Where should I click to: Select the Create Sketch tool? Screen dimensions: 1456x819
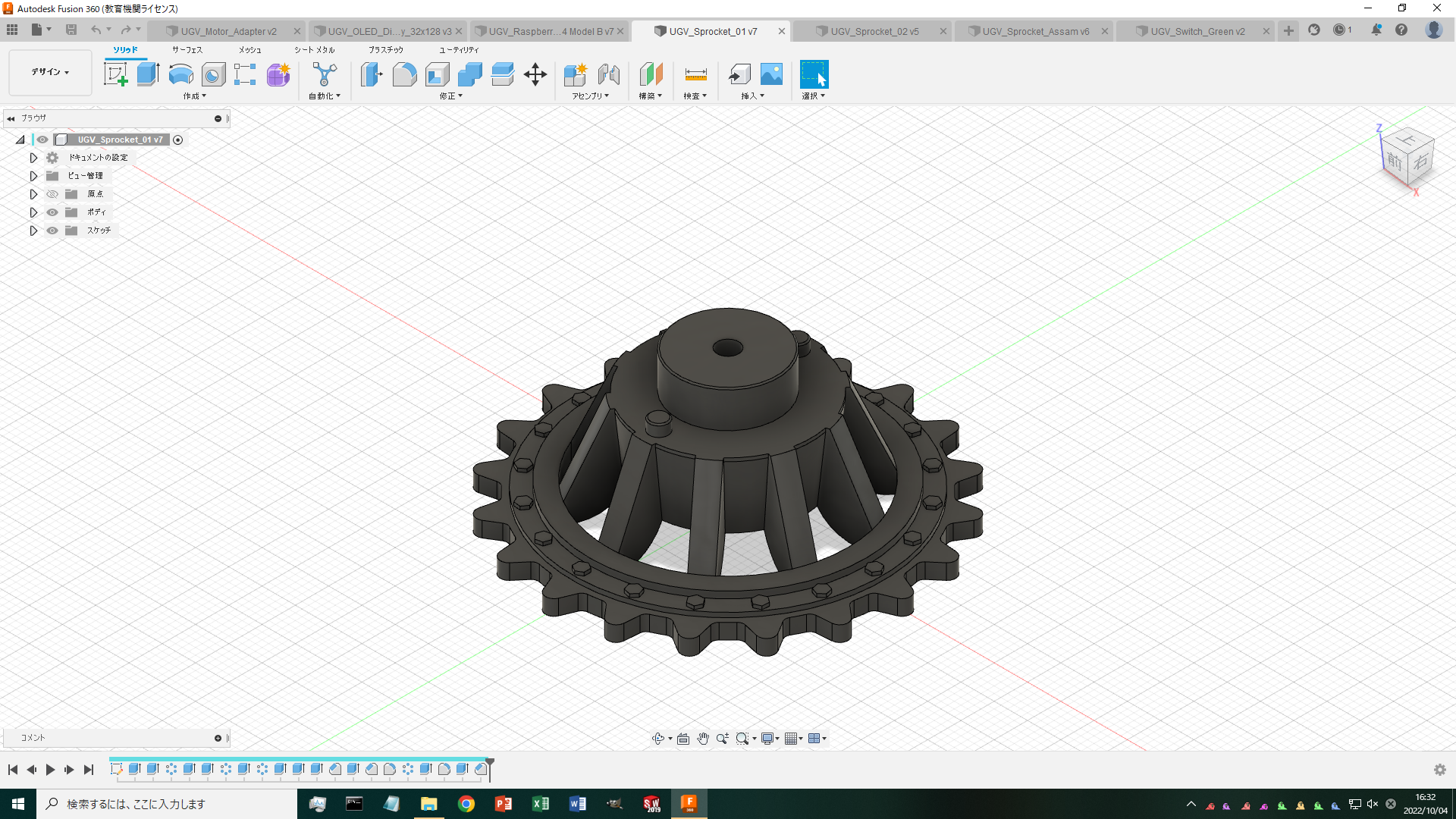coord(115,74)
